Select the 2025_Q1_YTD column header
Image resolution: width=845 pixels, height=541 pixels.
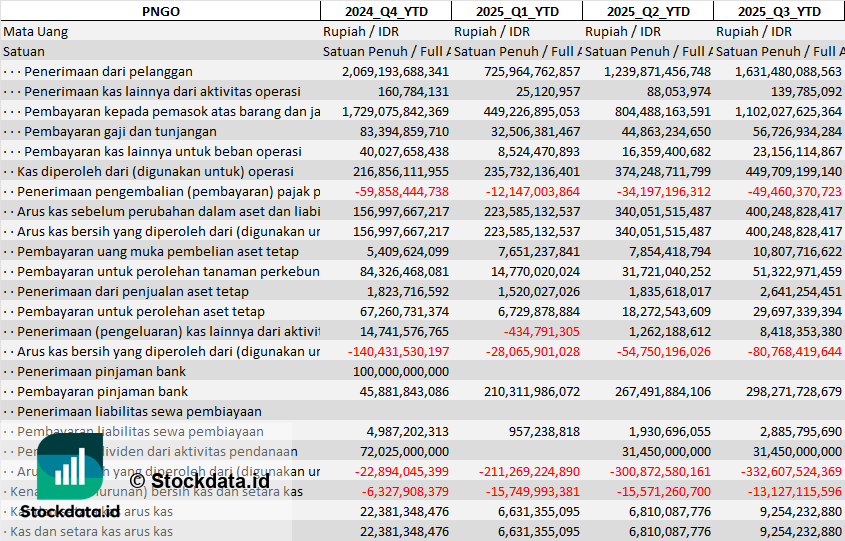tap(516, 11)
